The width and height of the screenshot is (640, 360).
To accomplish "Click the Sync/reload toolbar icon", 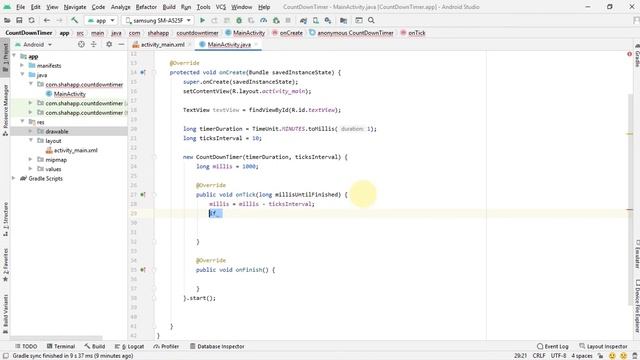I will coord(31,20).
